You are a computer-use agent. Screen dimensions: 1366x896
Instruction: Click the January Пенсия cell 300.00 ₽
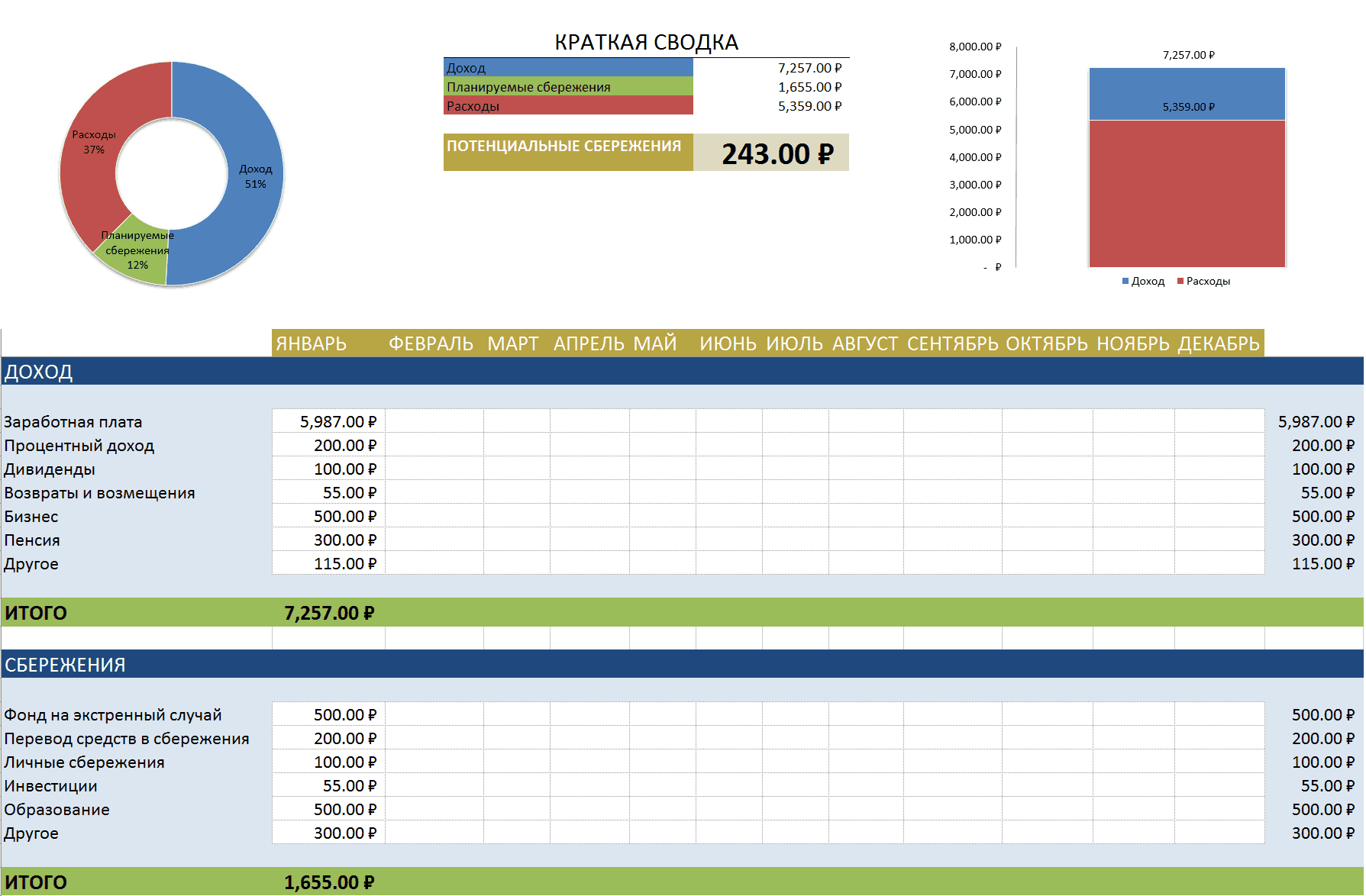328,540
